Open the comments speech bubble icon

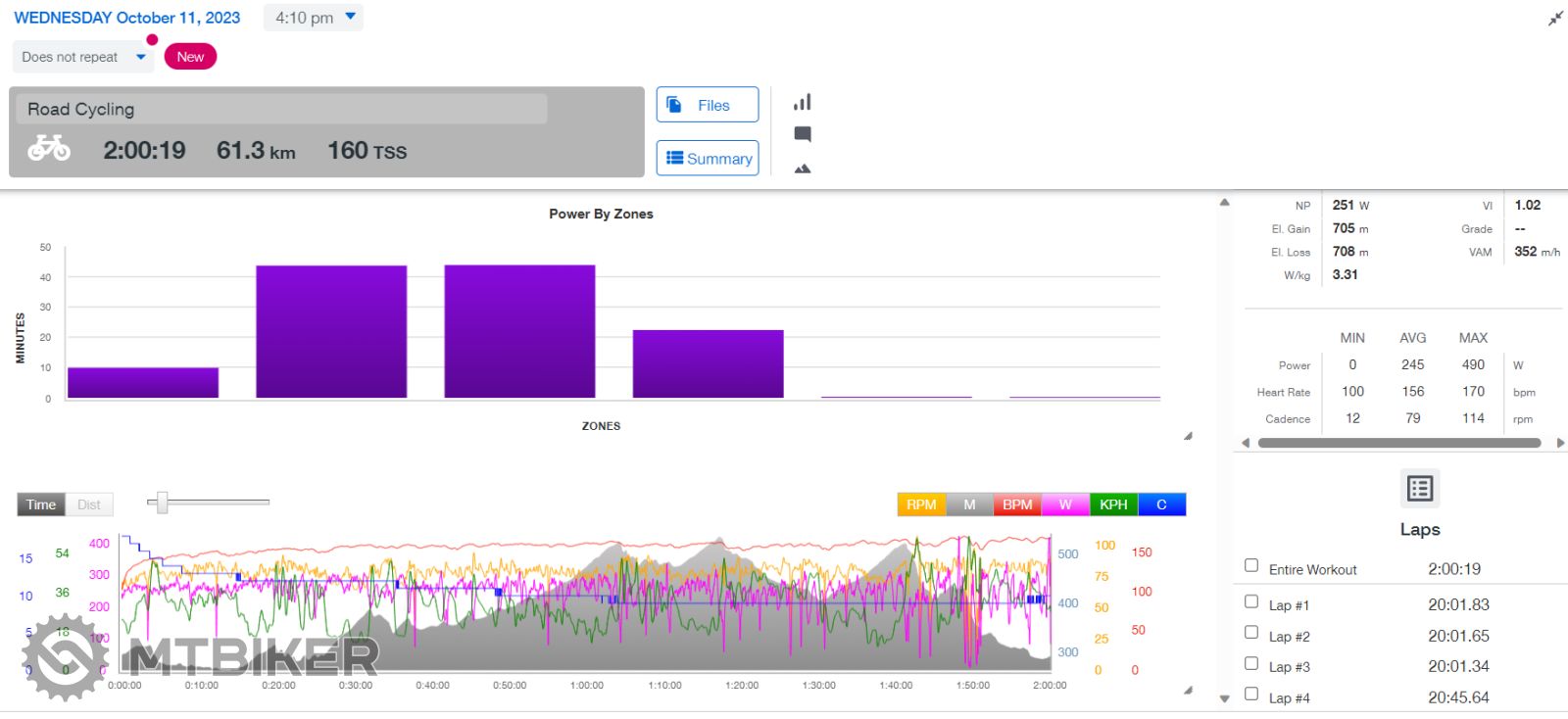[x=802, y=134]
